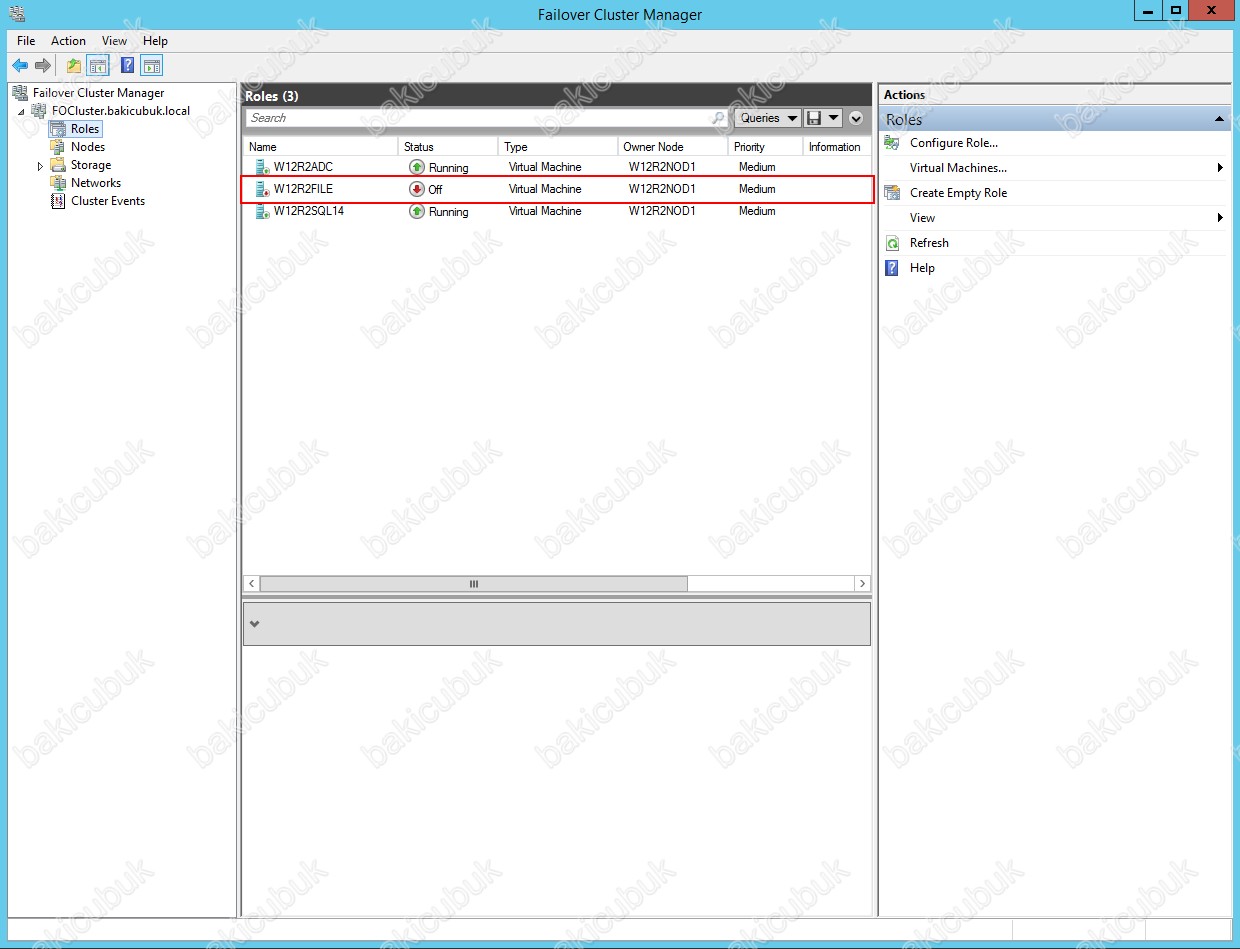Expand the View submenu arrow

[1220, 218]
